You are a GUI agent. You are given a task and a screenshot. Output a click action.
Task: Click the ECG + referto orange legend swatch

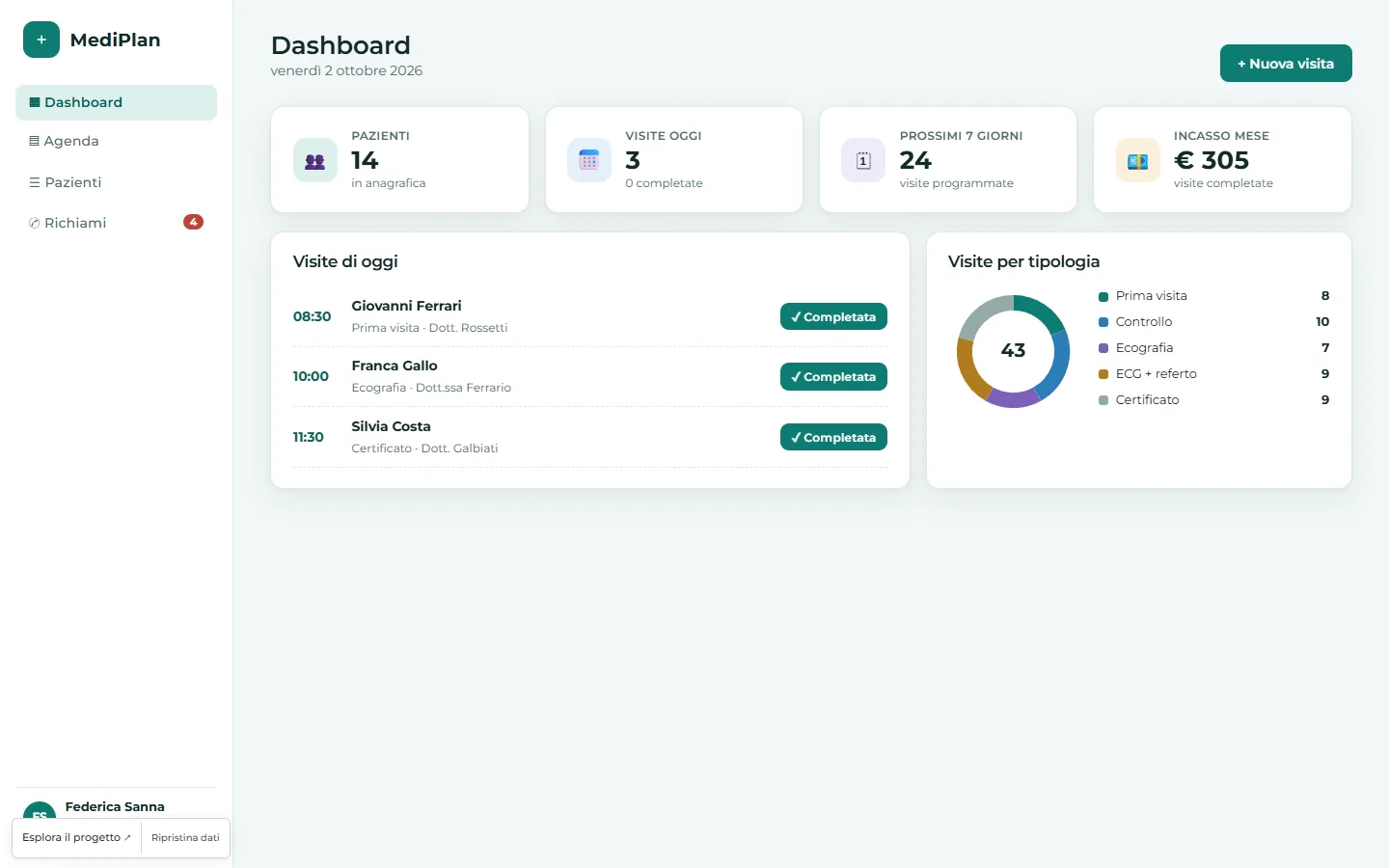[1103, 374]
